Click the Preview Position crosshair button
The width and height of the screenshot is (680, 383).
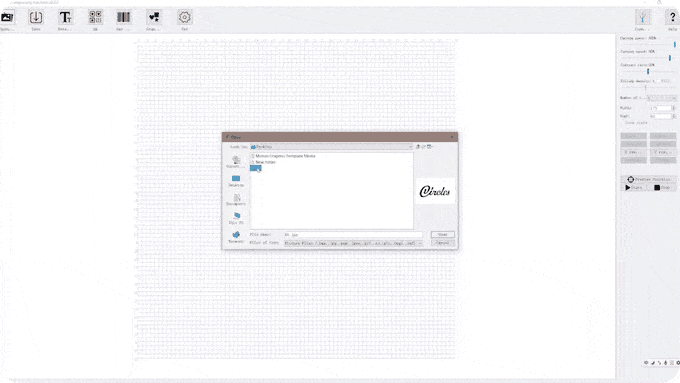tap(648, 179)
